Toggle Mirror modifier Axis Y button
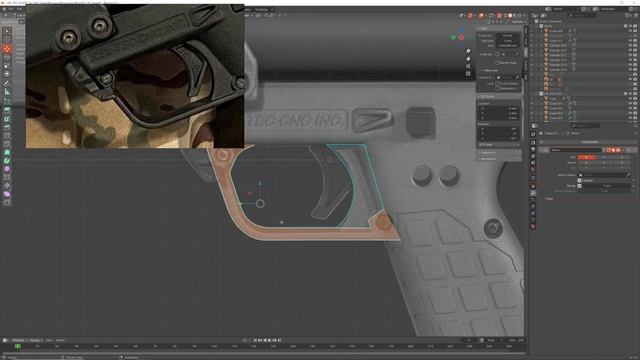The height and width of the screenshot is (360, 640). [x=604, y=157]
